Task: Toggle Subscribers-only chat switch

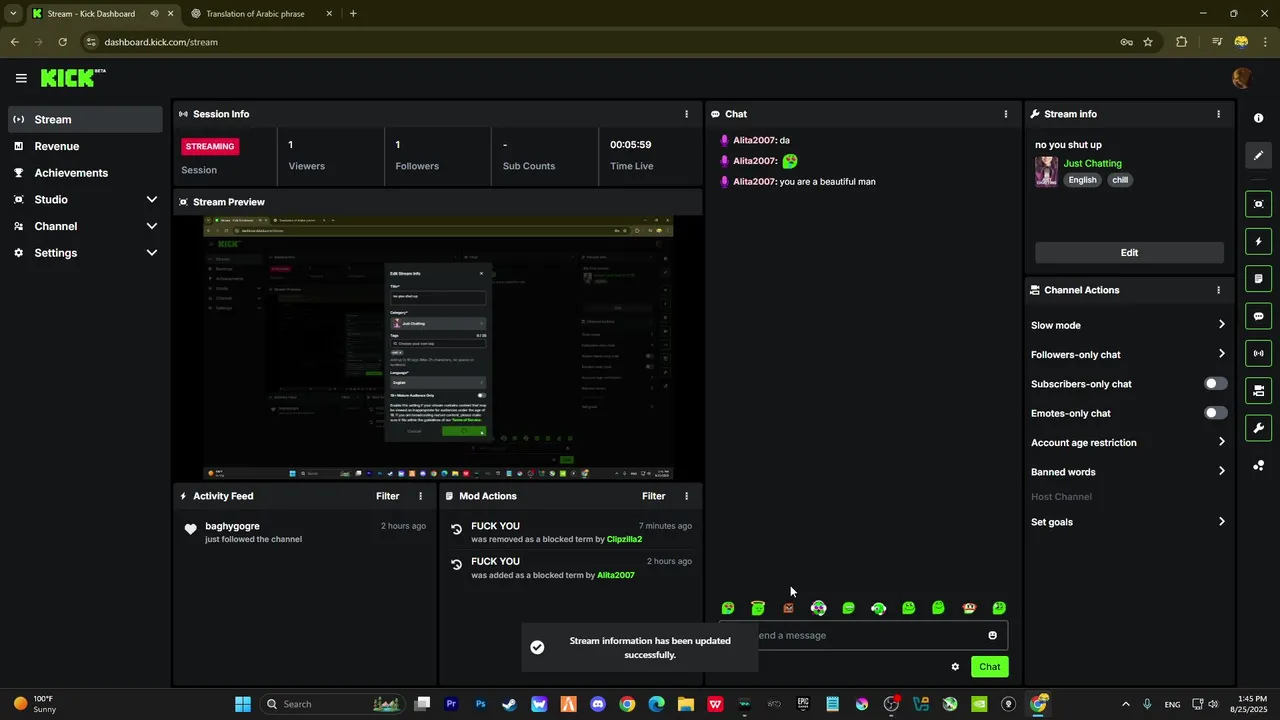Action: (1216, 384)
